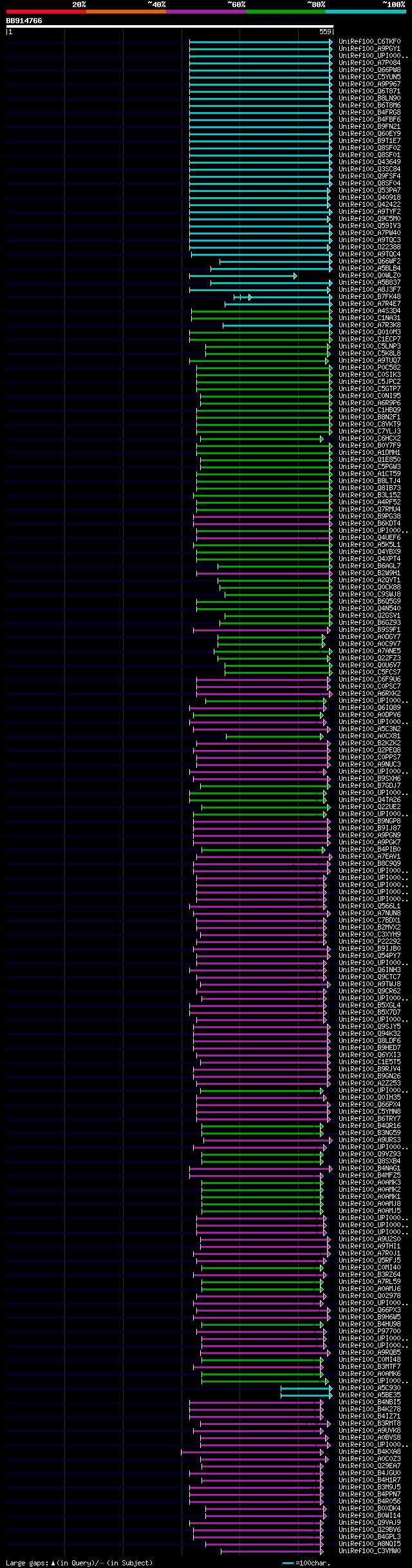The width and height of the screenshot is (412, 1568).
Task: Select the UniRef100_A9NUC3 label
Action: click(370, 765)
